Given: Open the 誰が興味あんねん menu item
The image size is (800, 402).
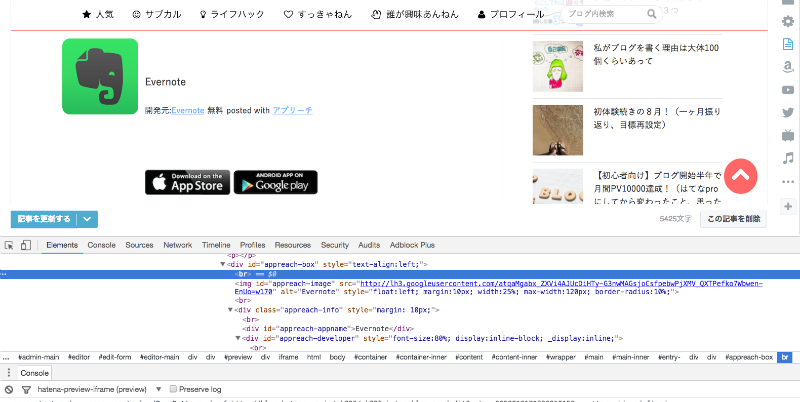Looking at the screenshot, I should click(415, 14).
